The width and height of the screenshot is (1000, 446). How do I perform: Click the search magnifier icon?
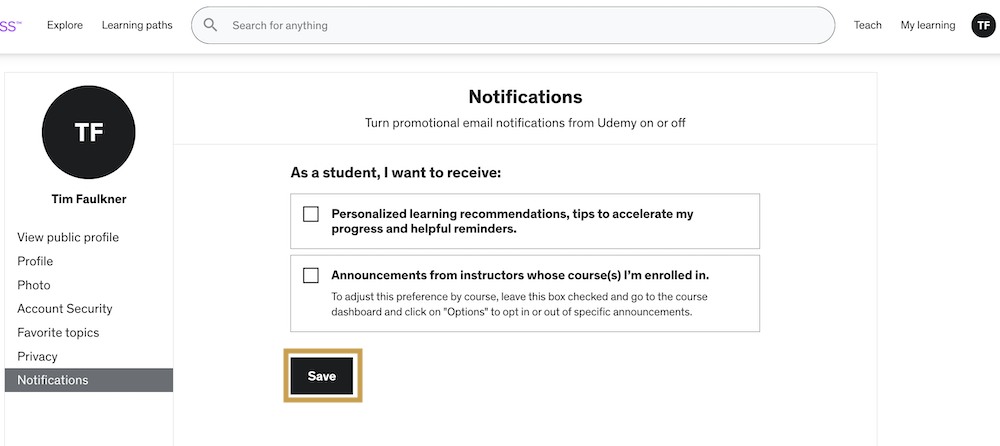(x=211, y=25)
